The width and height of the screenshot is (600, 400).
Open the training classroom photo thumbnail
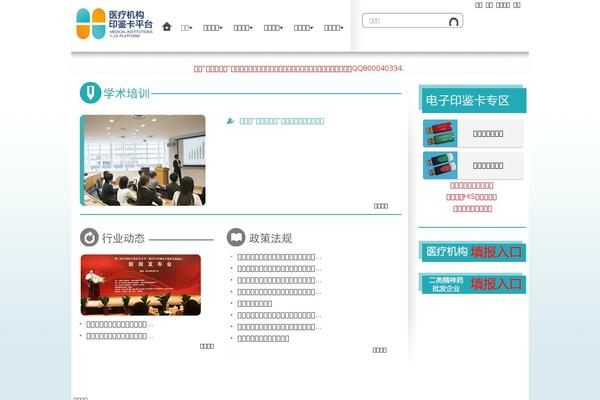[143, 160]
